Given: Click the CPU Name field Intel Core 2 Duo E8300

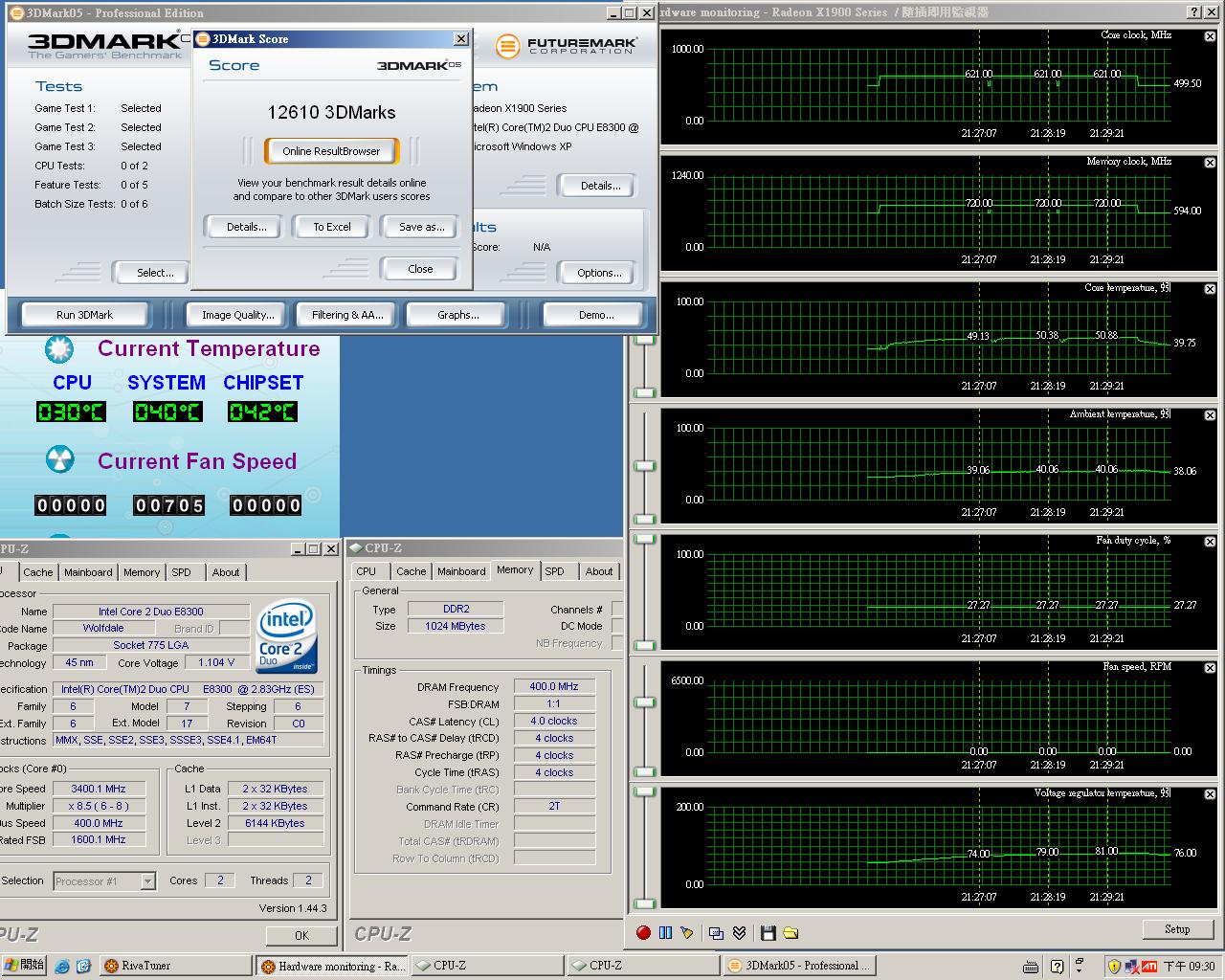Looking at the screenshot, I should [151, 612].
